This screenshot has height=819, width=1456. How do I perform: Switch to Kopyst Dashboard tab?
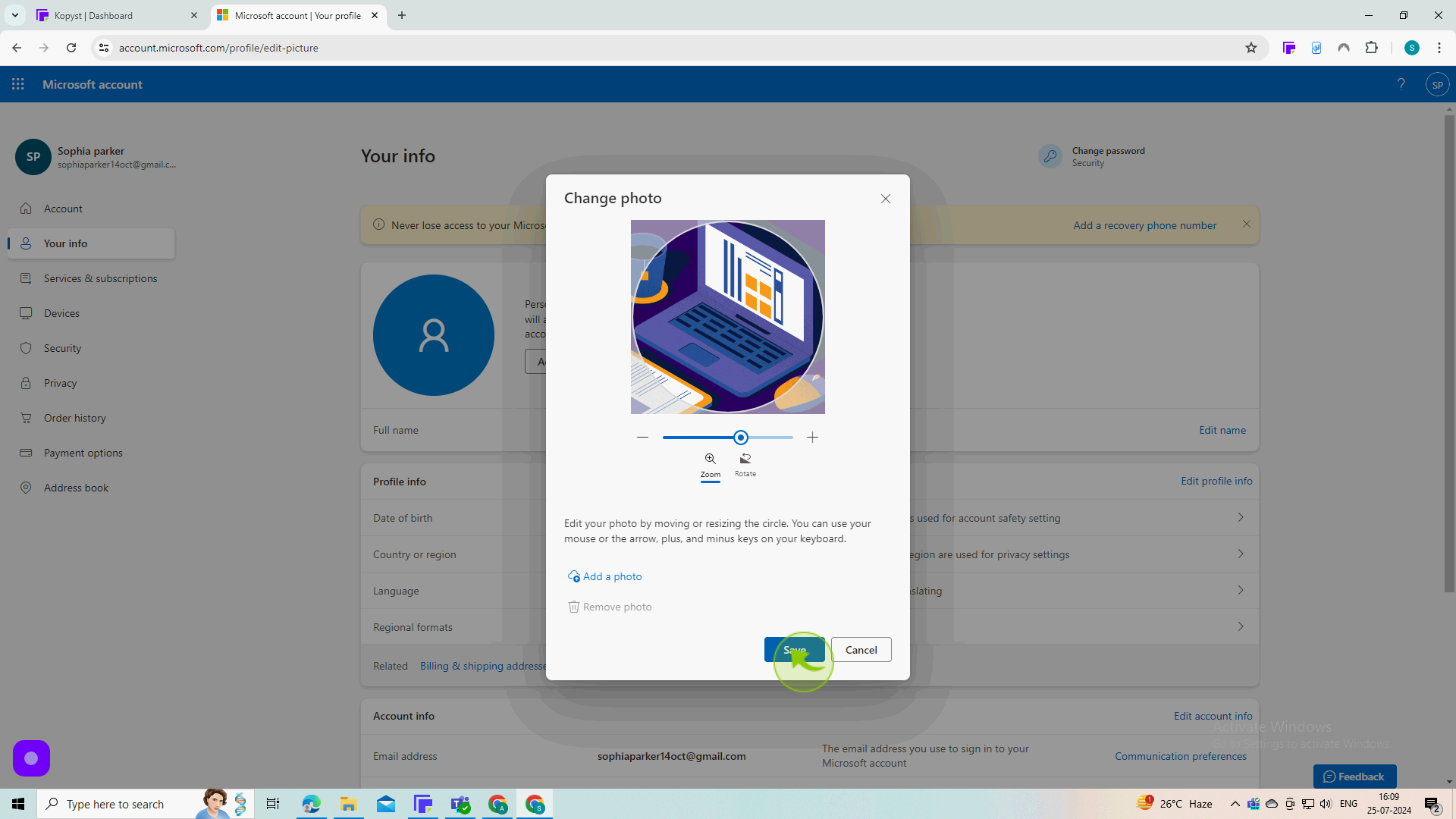pos(118,15)
